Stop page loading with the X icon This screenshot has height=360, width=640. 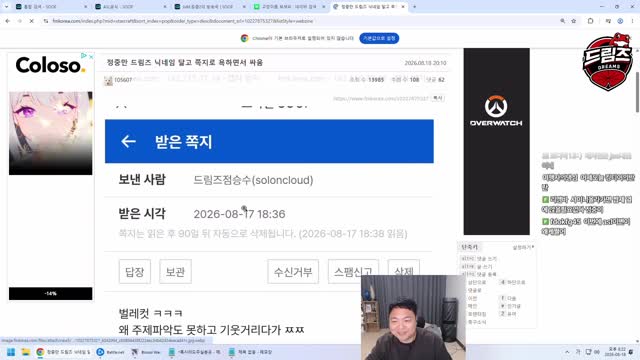pos(31,21)
